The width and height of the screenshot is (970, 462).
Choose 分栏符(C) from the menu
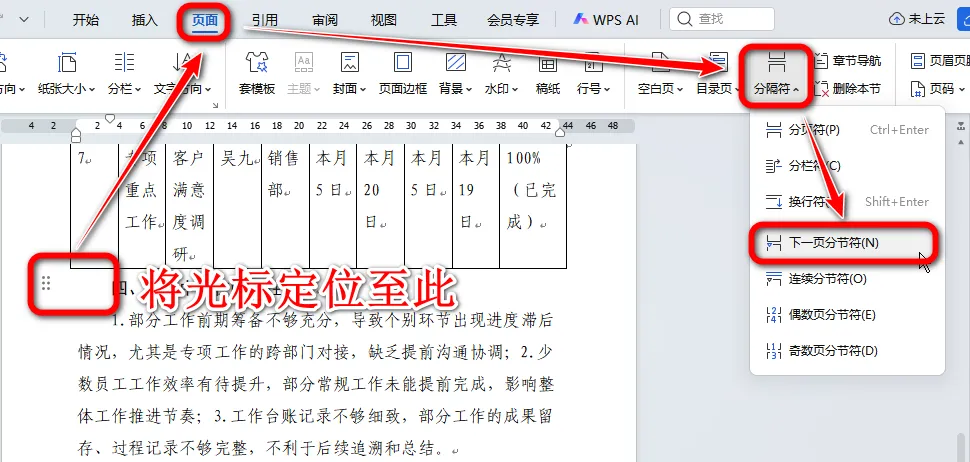coord(847,166)
